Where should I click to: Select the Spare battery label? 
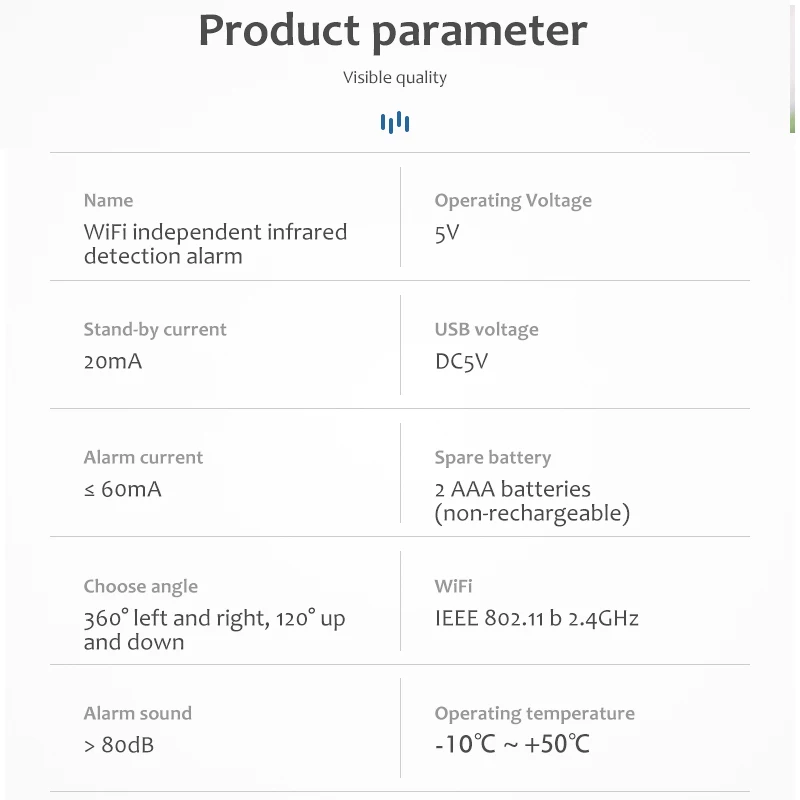pyautogui.click(x=492, y=458)
